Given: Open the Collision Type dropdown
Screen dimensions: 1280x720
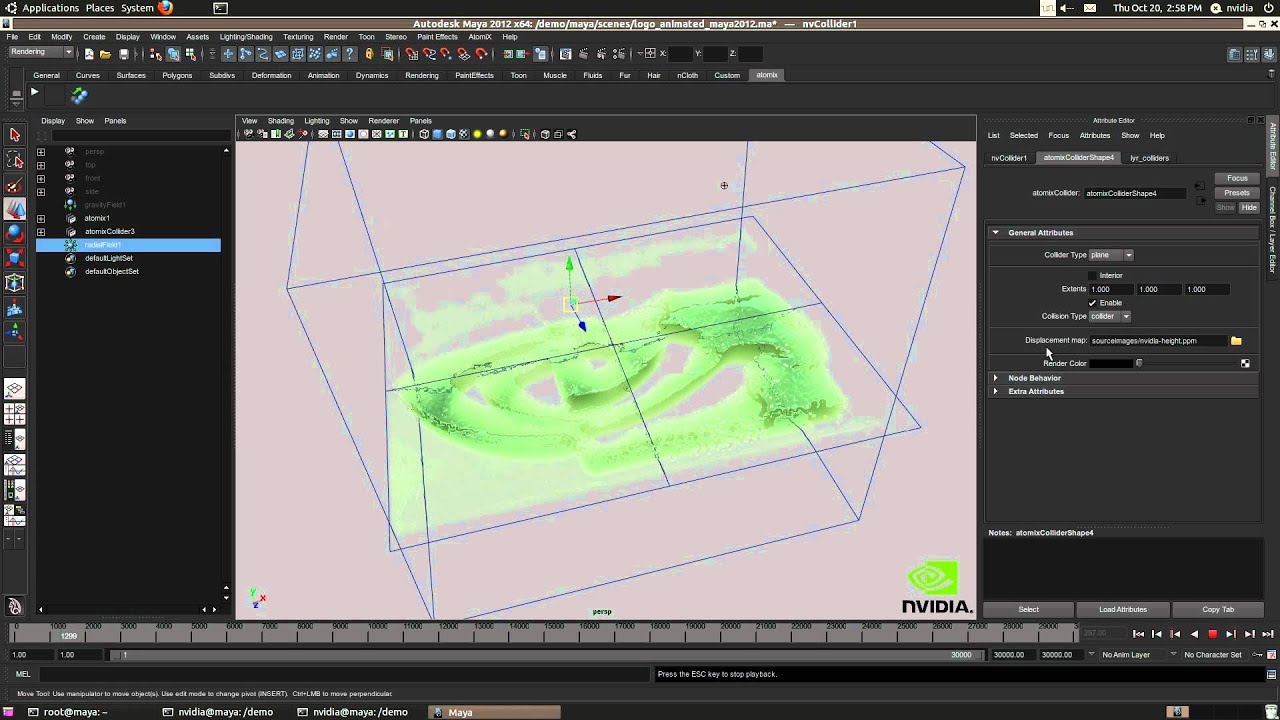Looking at the screenshot, I should click(1110, 316).
